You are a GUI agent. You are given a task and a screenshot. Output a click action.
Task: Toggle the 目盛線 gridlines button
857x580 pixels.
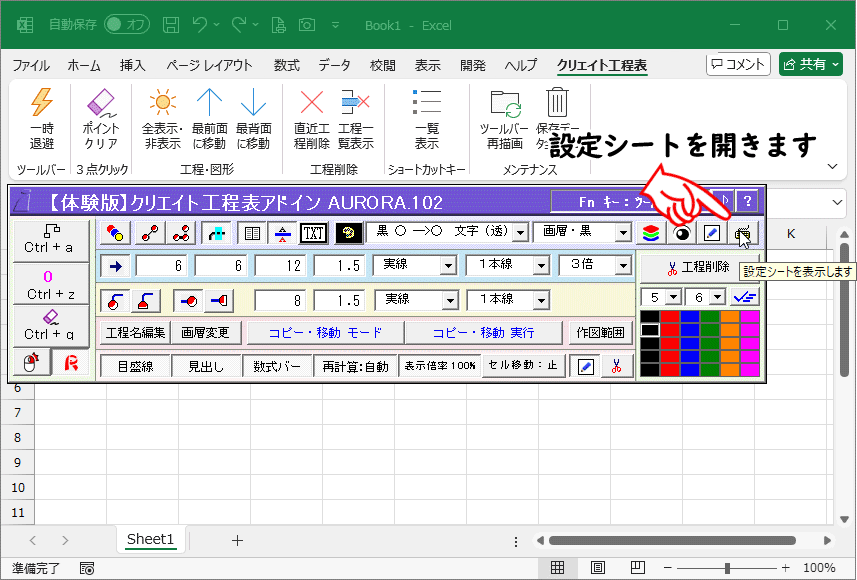(136, 366)
